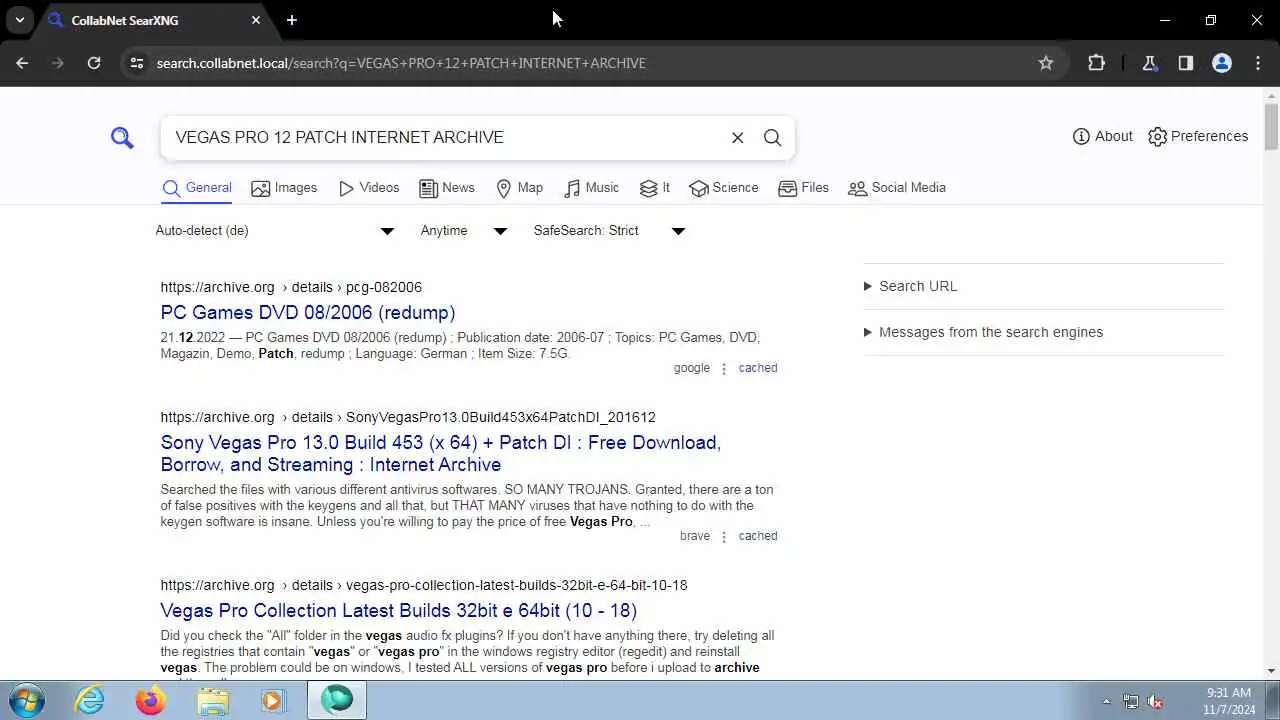Viewport: 1280px width, 720px height.
Task: Reload the page
Action: pos(94,63)
